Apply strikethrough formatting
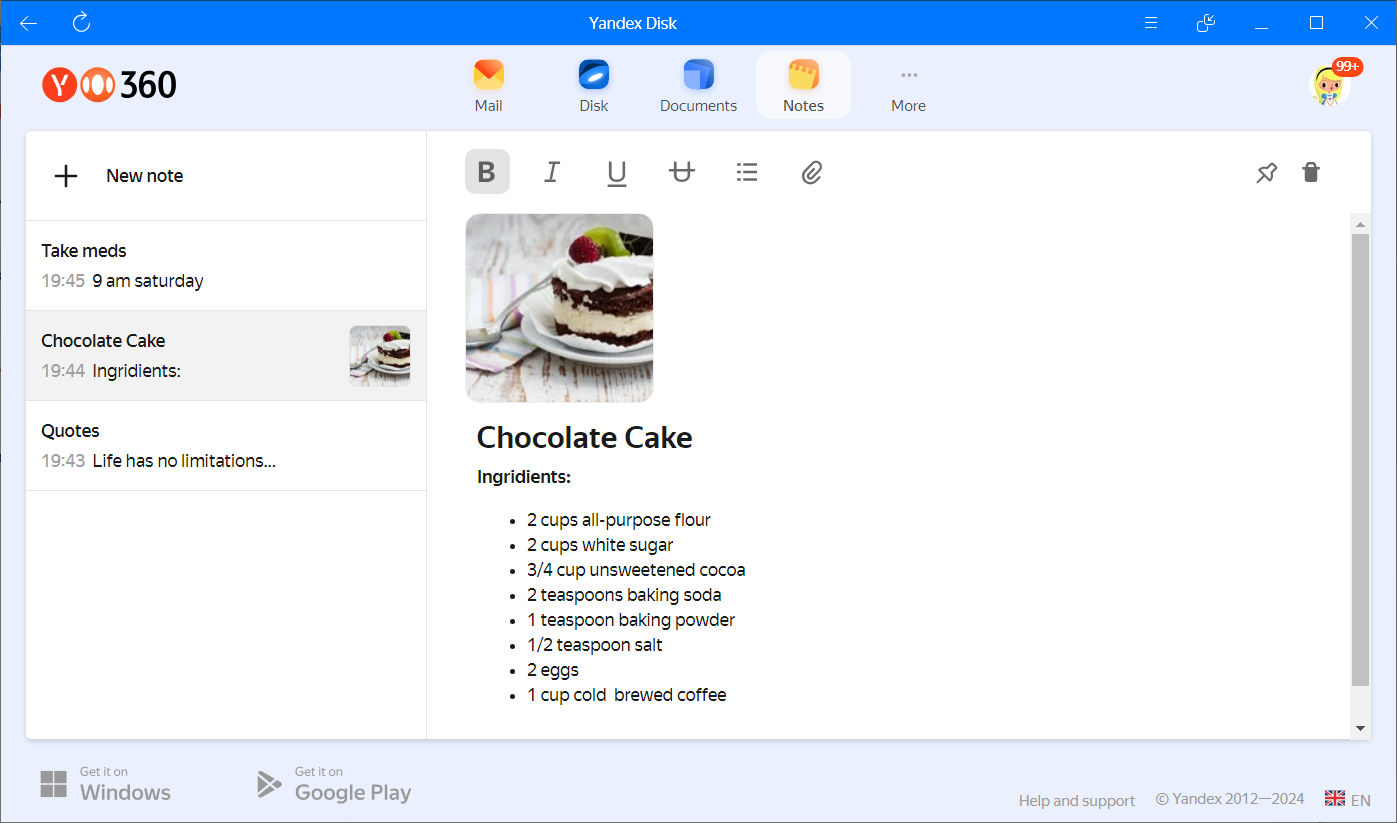This screenshot has height=823, width=1397. [681, 172]
